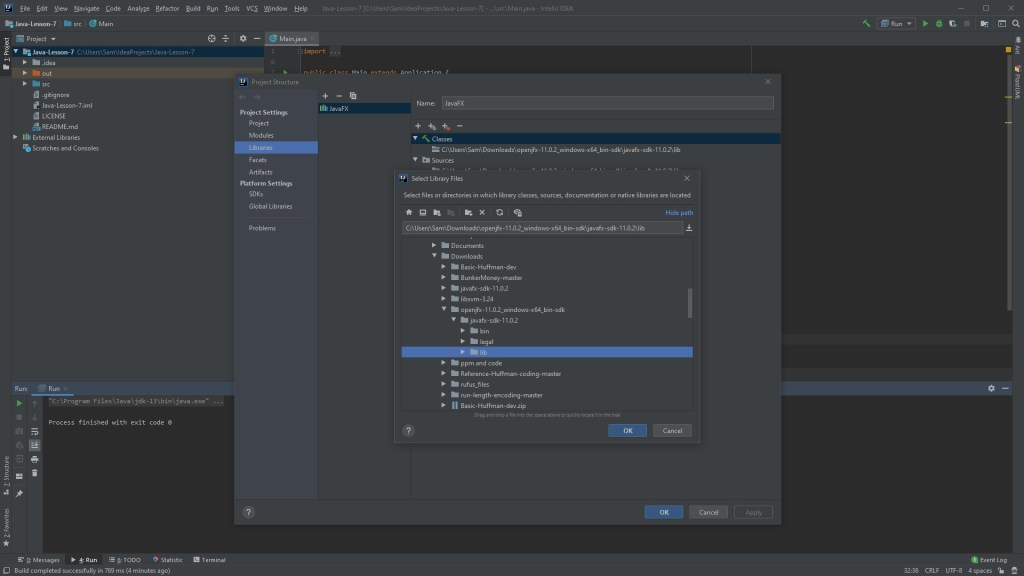Click the Refresh icon in Select Library Files
The image size is (1024, 576).
pos(499,212)
